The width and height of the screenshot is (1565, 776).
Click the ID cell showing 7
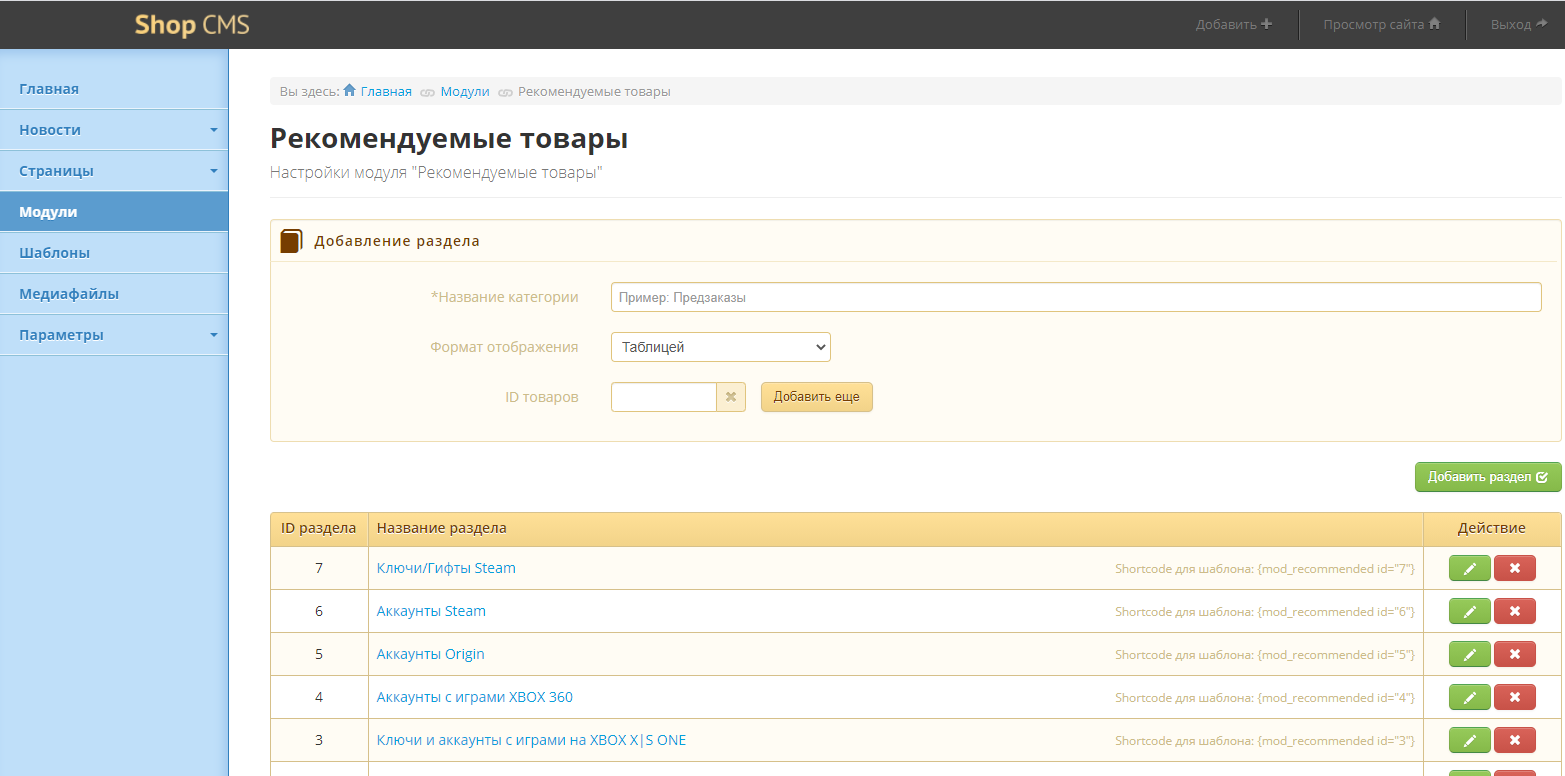click(319, 568)
